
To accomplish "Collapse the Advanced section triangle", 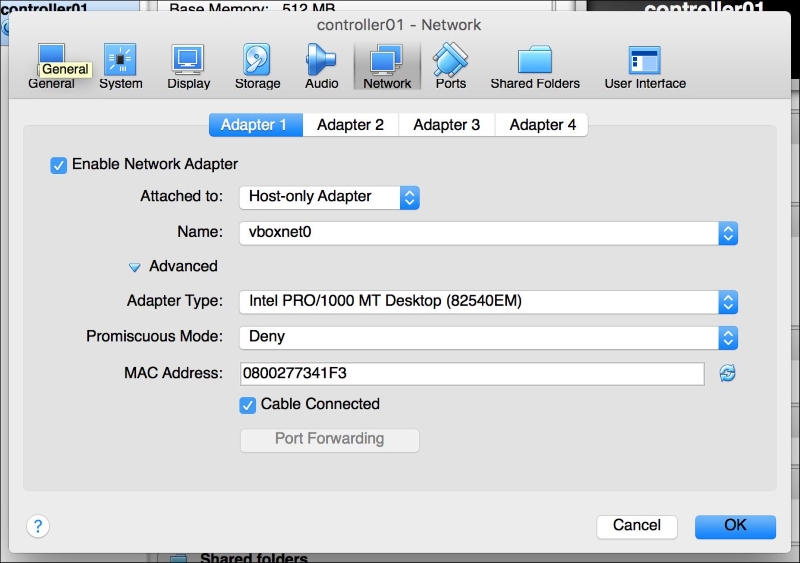I will (x=134, y=267).
